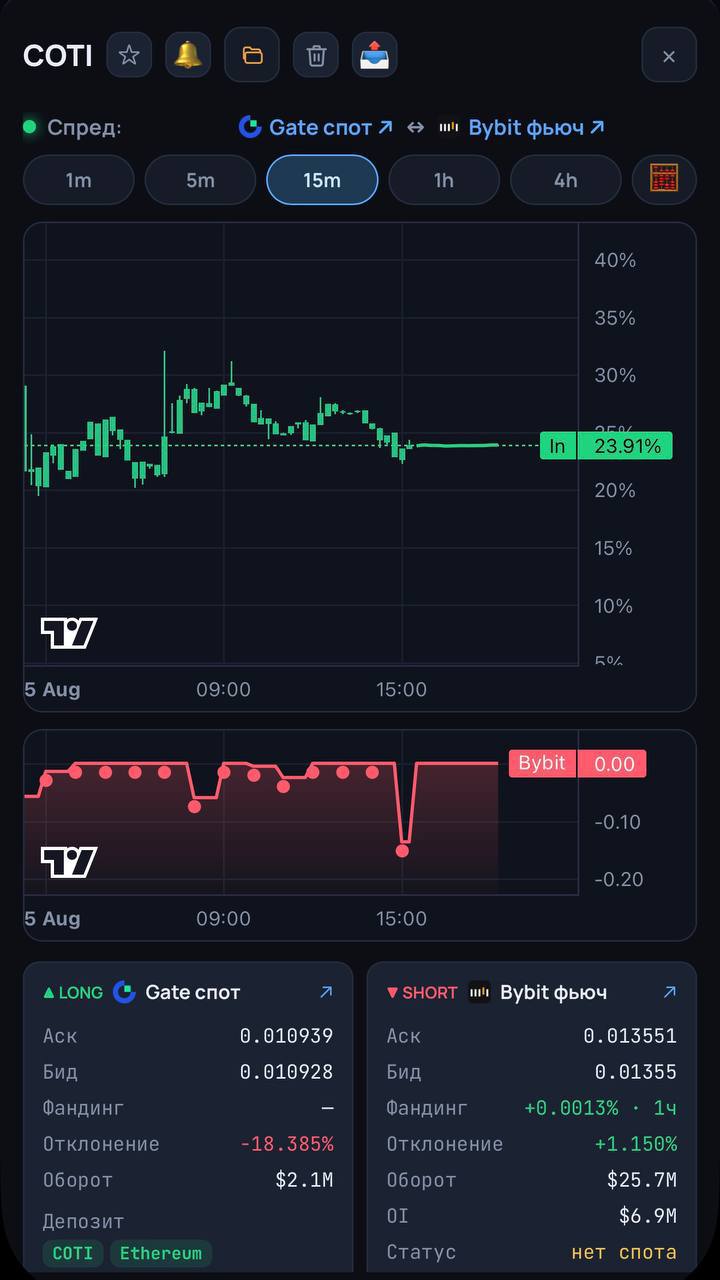This screenshot has width=720, height=1280.
Task: Set an alert with the bell icon
Action: 188,55
